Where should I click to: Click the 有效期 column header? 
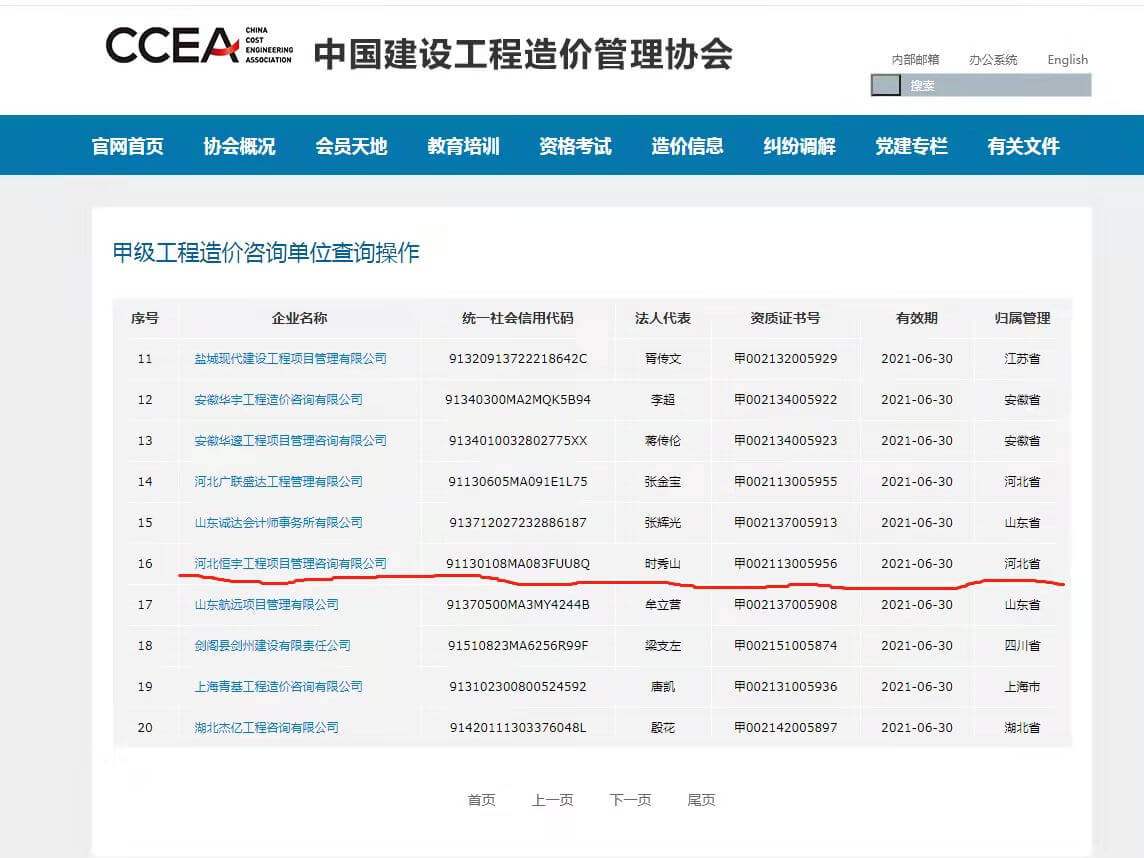click(x=916, y=318)
